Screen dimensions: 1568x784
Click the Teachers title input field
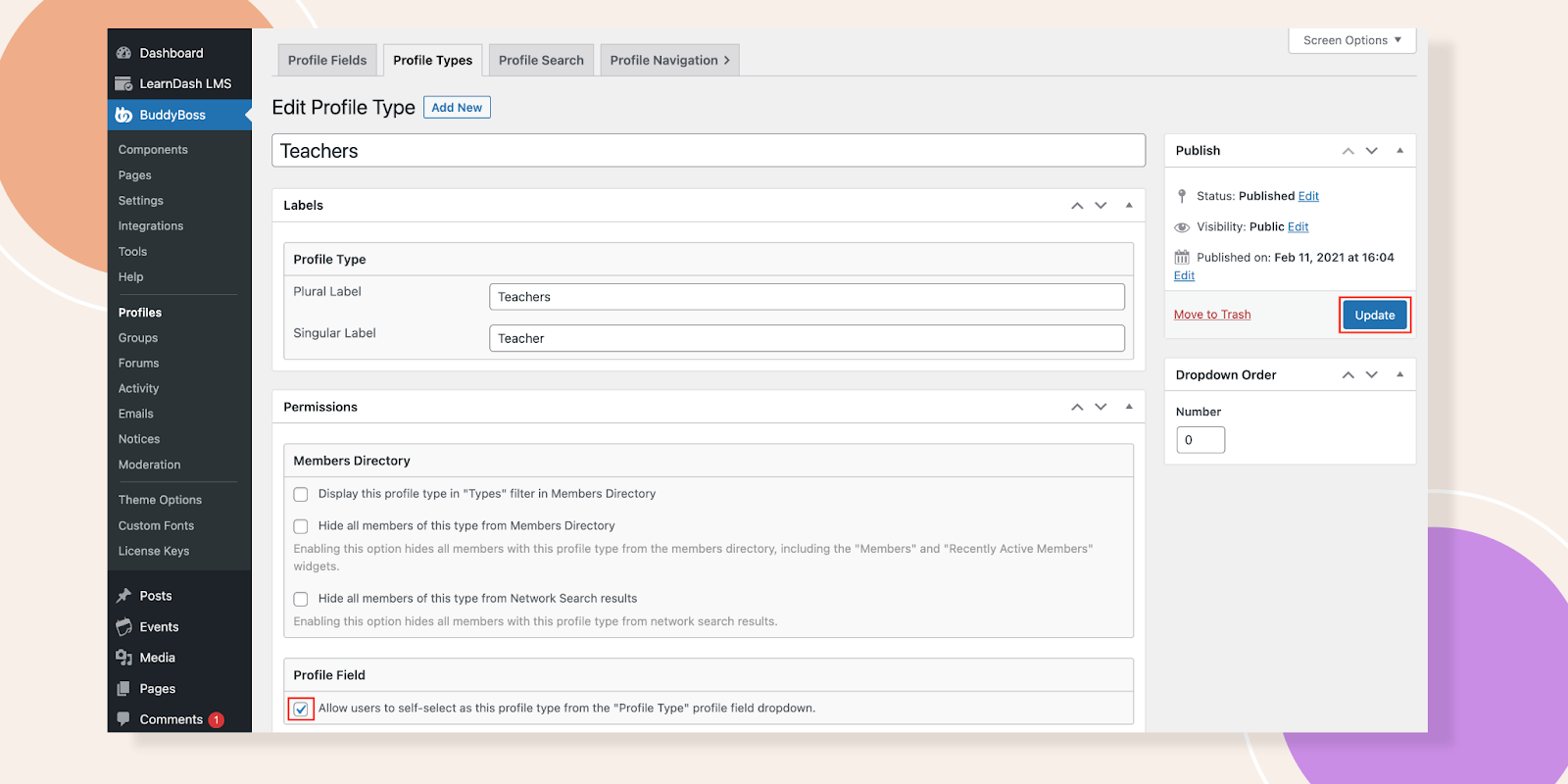coord(709,151)
